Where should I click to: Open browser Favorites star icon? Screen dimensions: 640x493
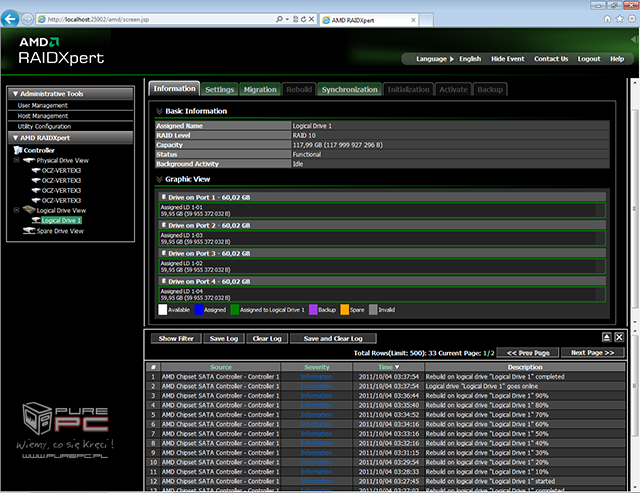tap(620, 19)
